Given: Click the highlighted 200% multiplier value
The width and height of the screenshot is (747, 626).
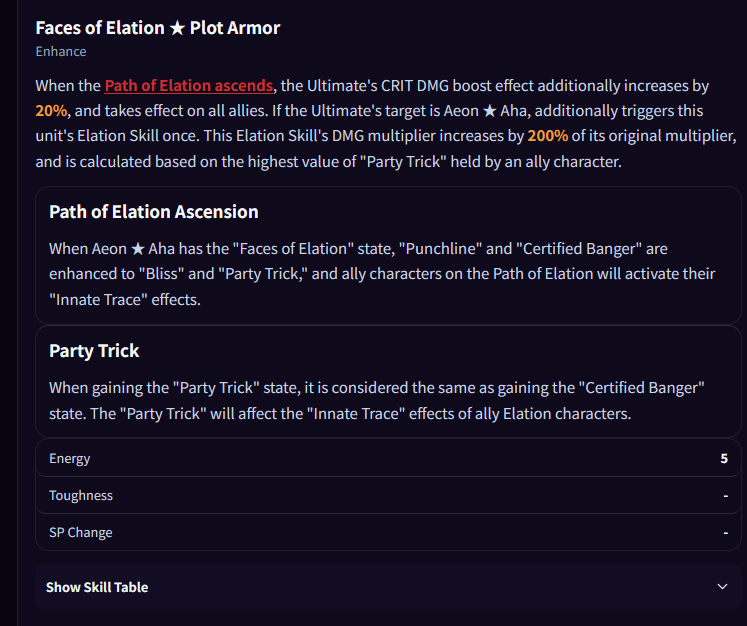Looking at the screenshot, I should tap(547, 136).
